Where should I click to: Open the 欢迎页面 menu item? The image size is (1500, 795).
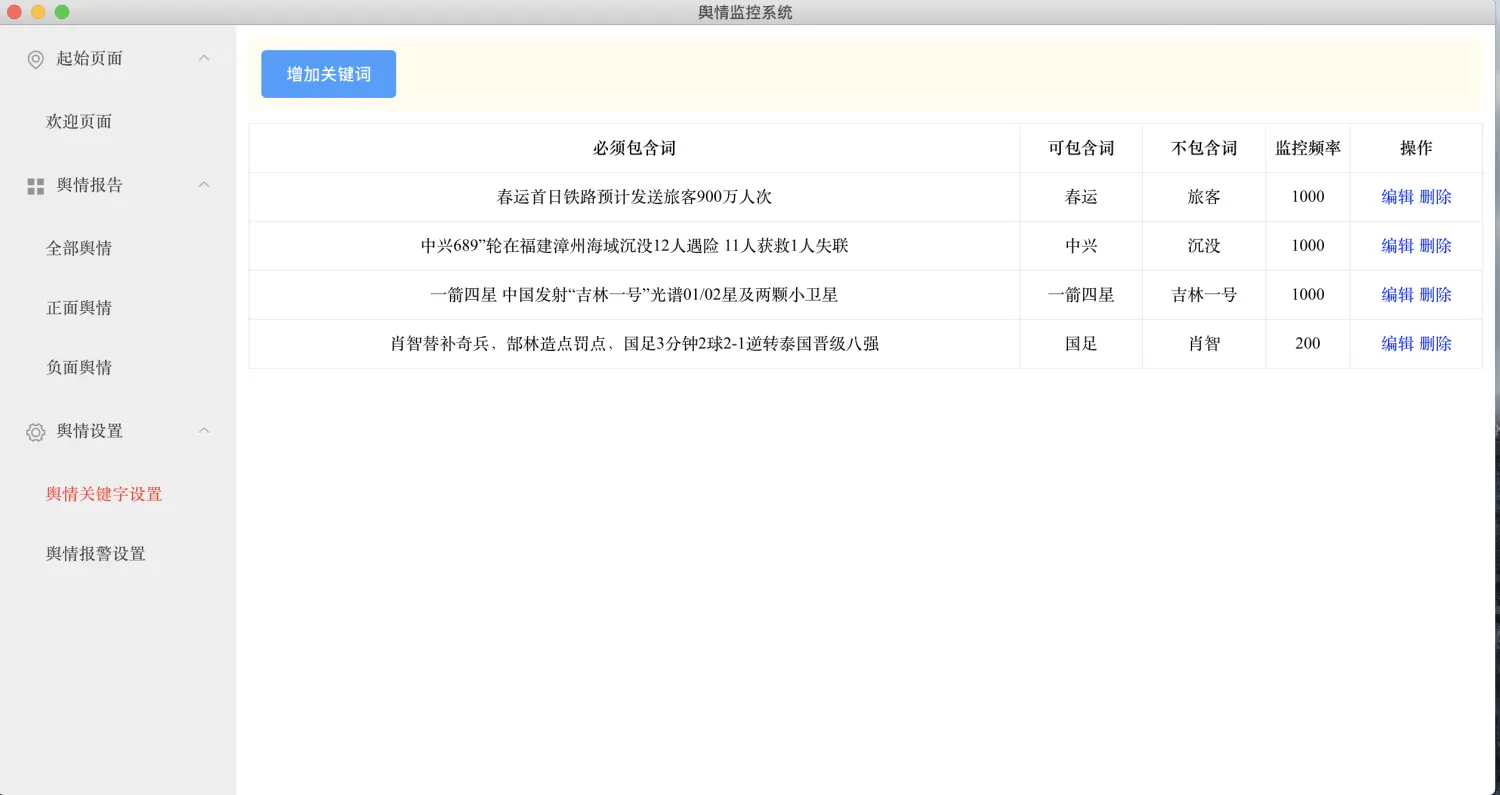click(79, 122)
